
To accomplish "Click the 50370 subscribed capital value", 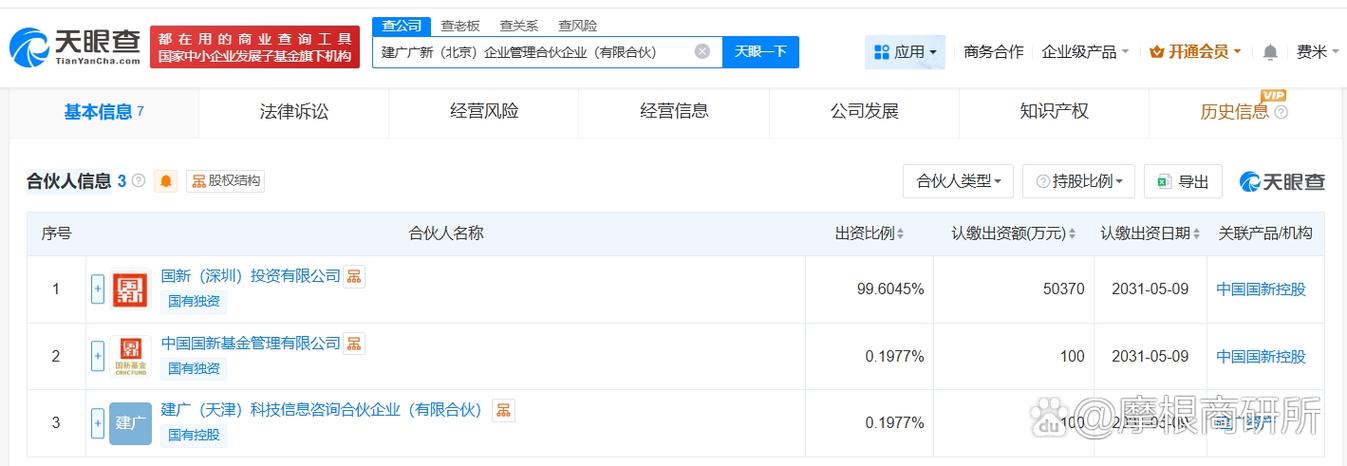I will (1063, 289).
